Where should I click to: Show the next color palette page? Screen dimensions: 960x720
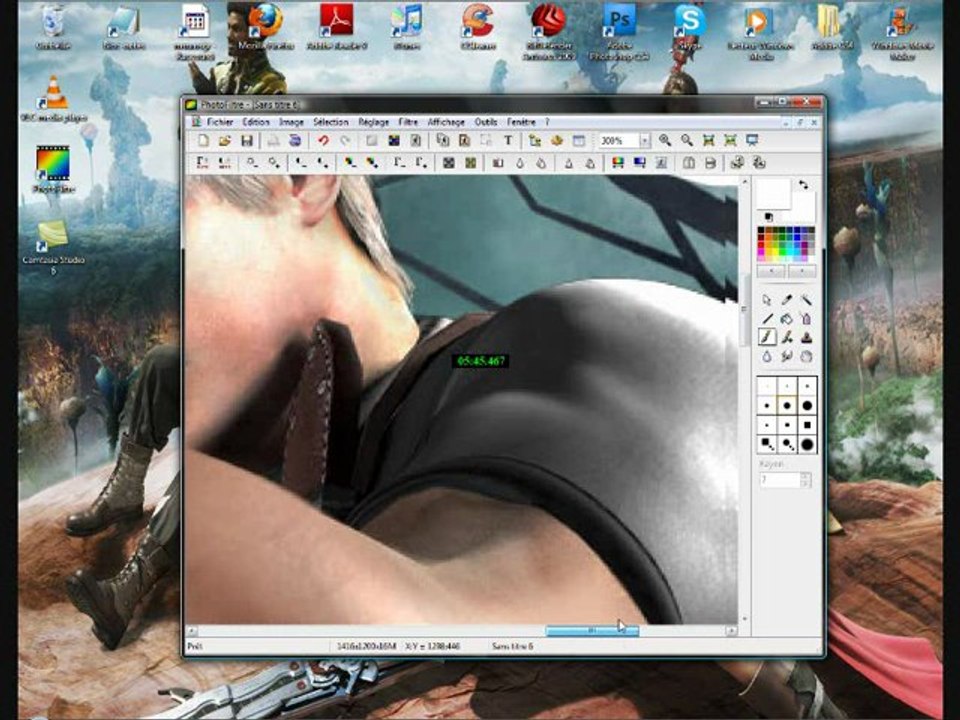tap(801, 271)
